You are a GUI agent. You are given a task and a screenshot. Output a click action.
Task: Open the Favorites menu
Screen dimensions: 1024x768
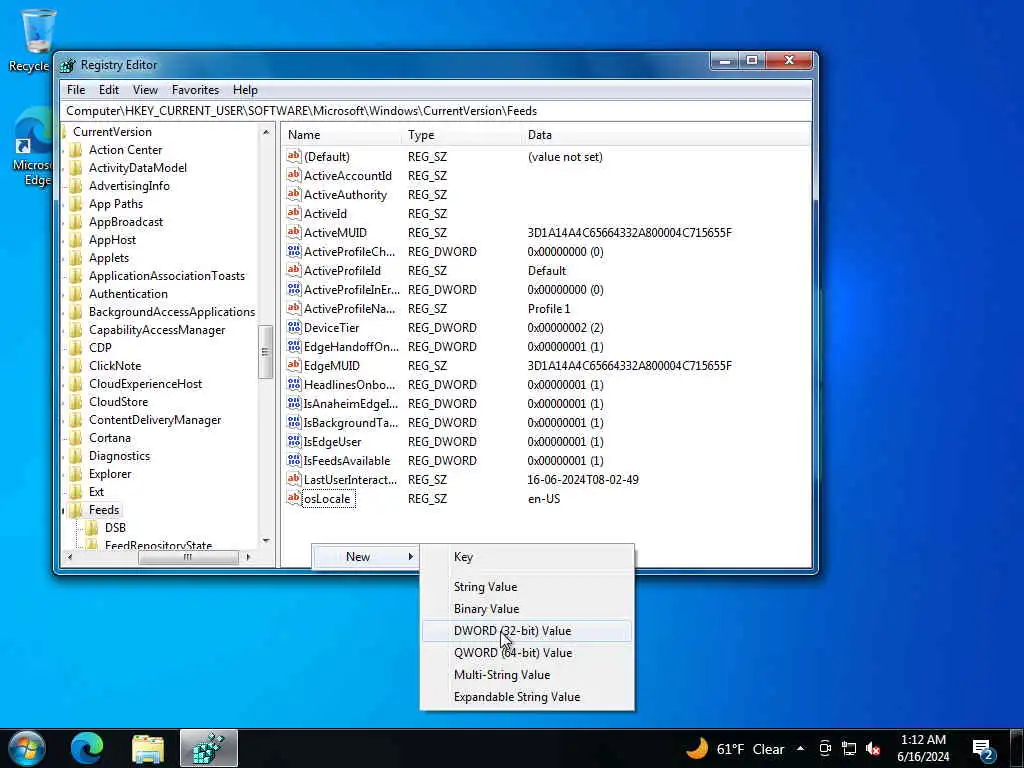coord(195,89)
